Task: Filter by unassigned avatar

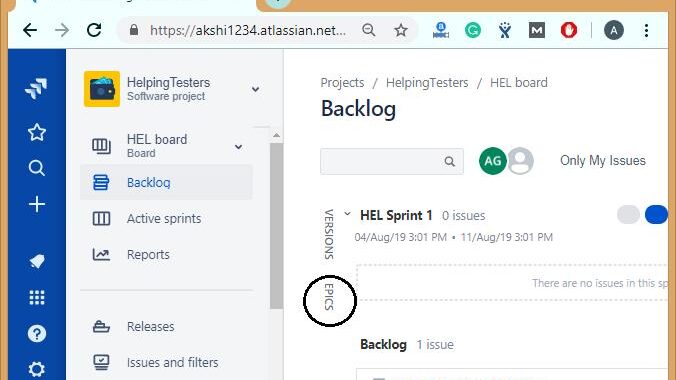Action: pyautogui.click(x=521, y=161)
